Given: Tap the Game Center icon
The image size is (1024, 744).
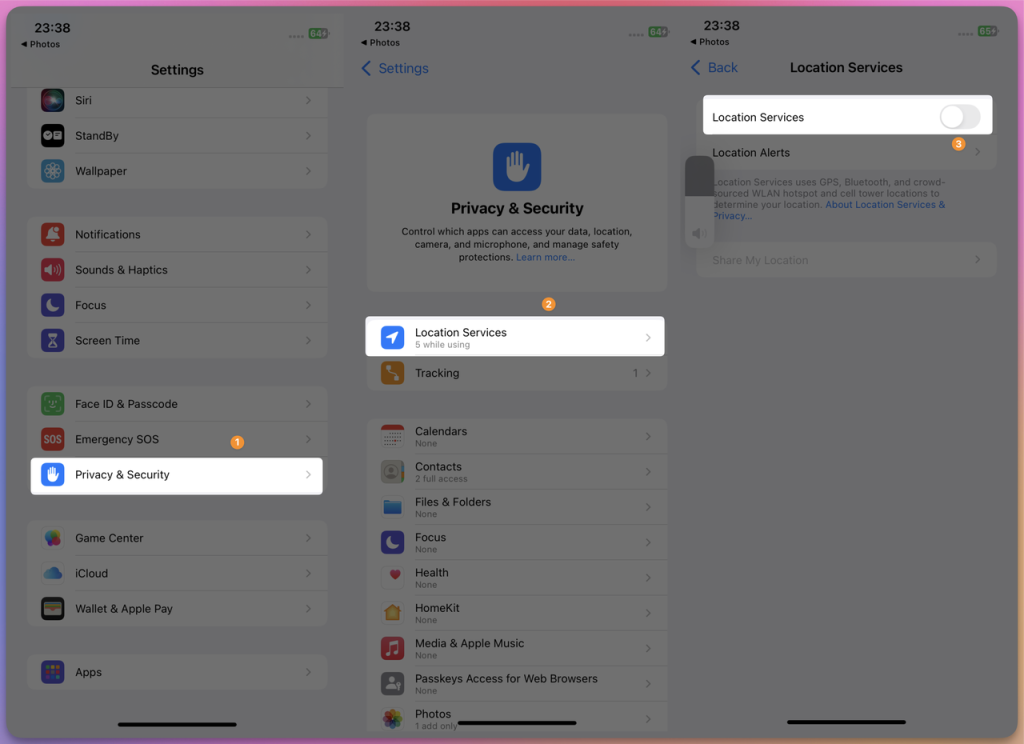Looking at the screenshot, I should tap(53, 538).
